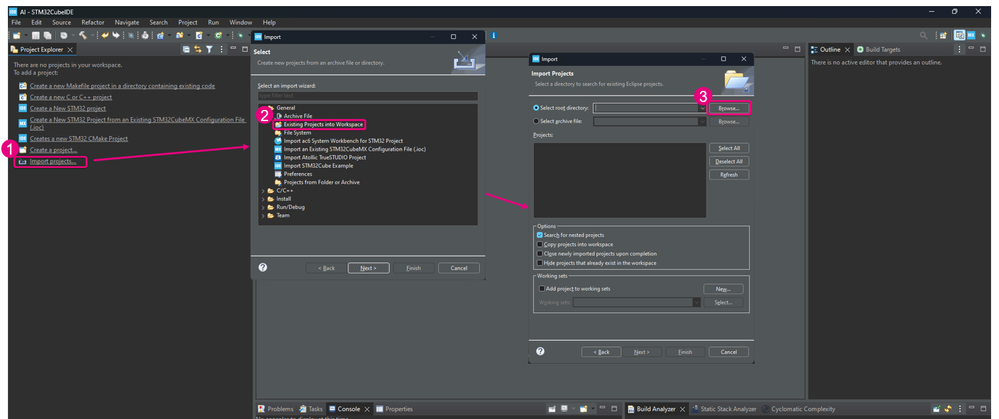The image size is (999, 419).
Task: Click the Save toolbar icon
Action: (x=36, y=36)
